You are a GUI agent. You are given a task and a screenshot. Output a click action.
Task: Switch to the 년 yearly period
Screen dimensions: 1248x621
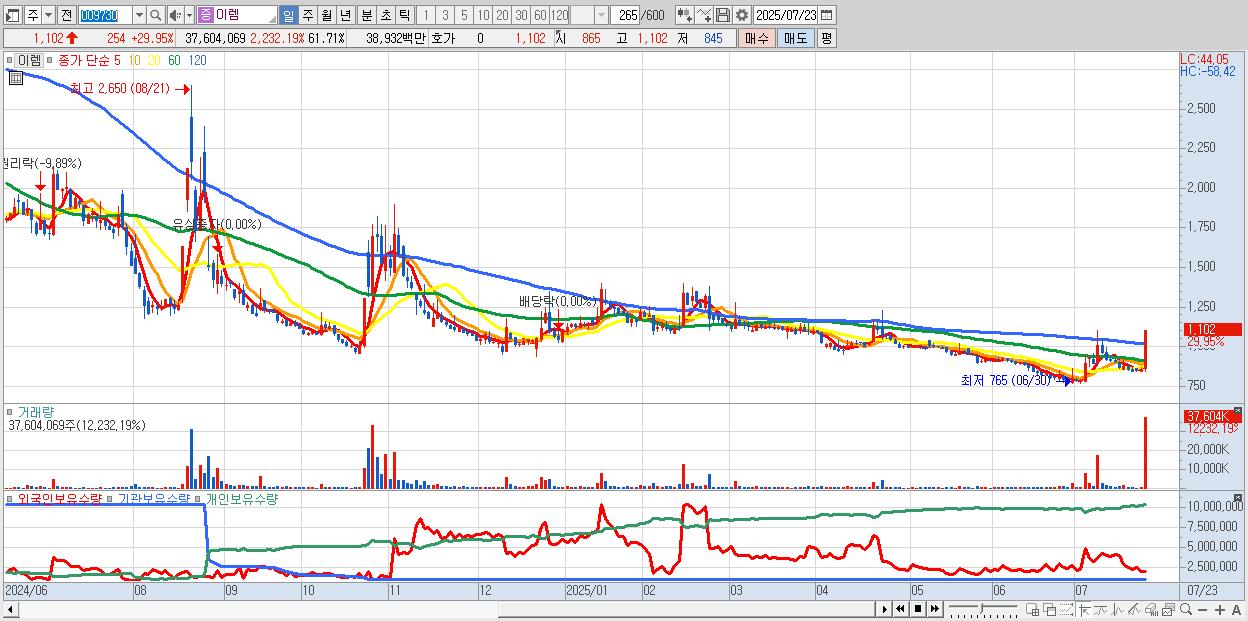[x=345, y=15]
